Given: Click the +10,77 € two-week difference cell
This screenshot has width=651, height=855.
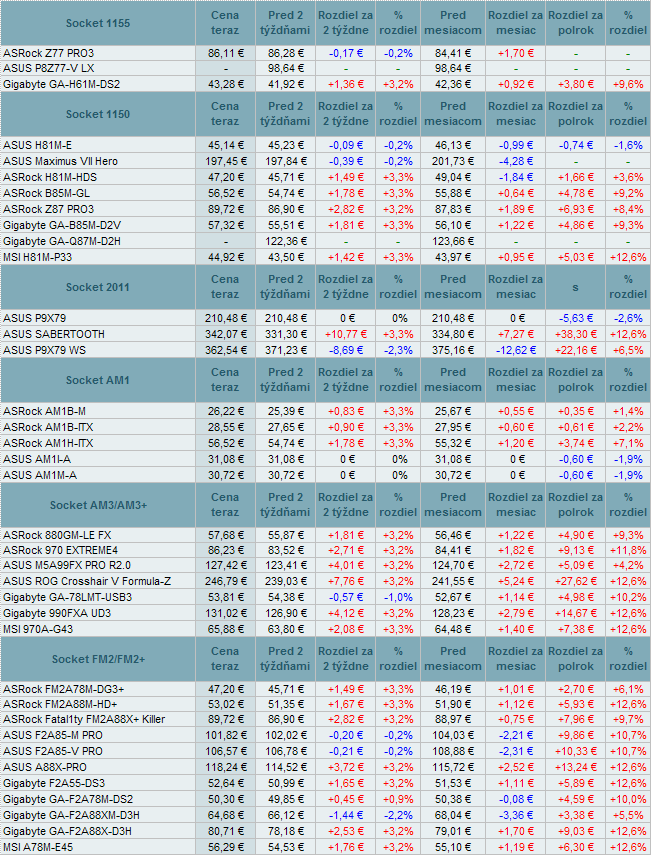Looking at the screenshot, I should pos(346,334).
